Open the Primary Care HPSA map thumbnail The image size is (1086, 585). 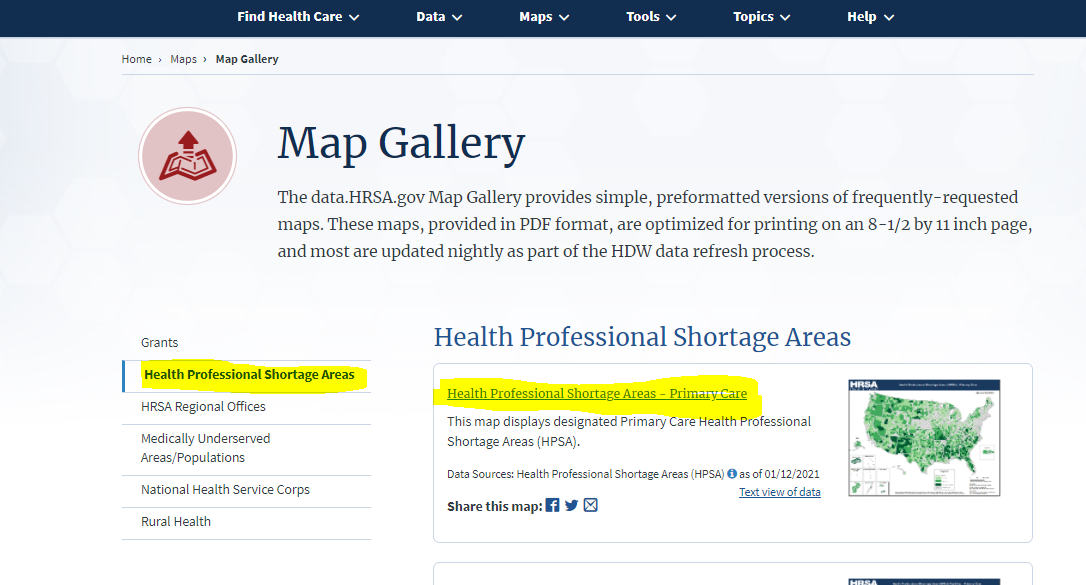pos(924,438)
